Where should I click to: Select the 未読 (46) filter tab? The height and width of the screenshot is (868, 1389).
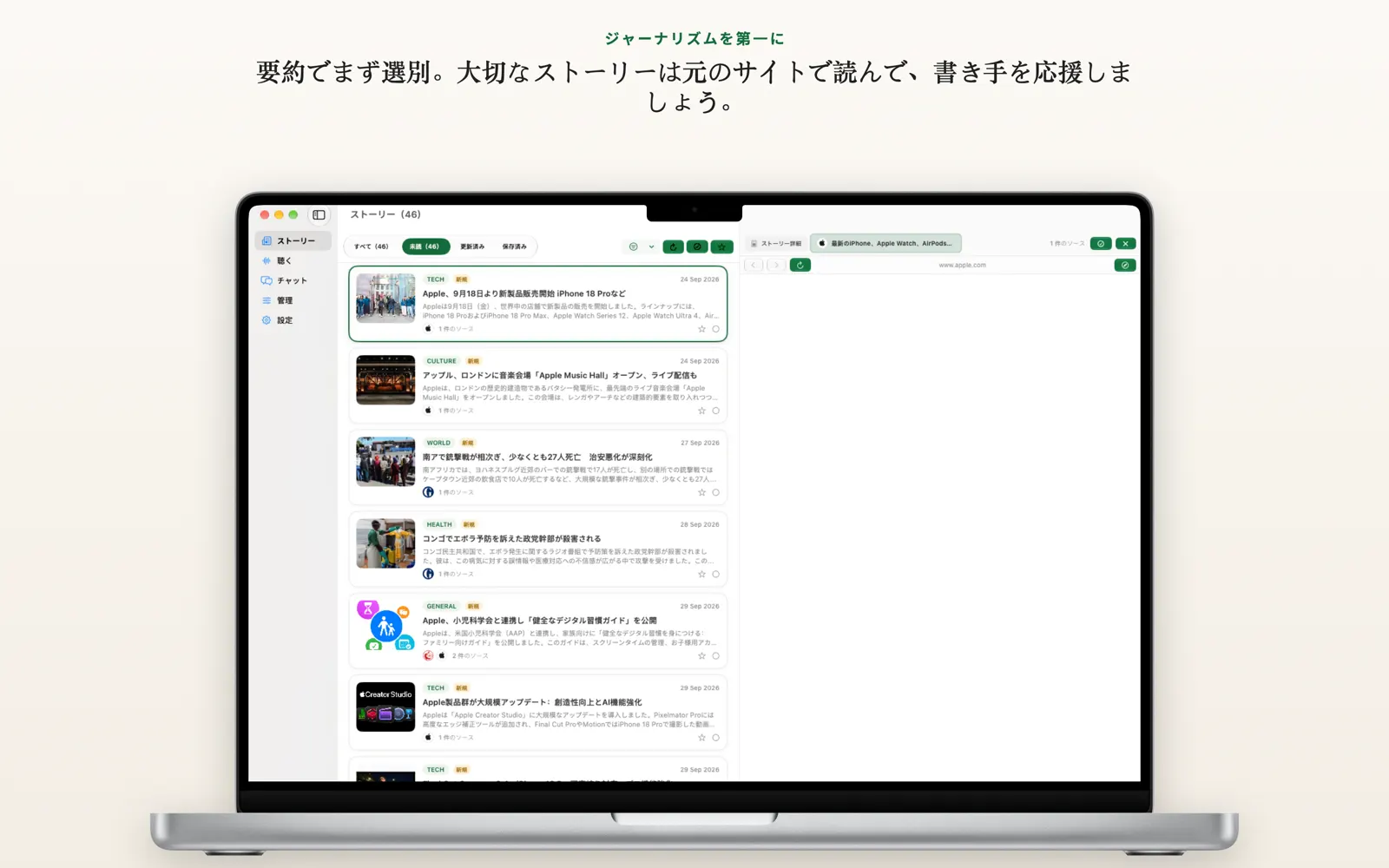(425, 247)
